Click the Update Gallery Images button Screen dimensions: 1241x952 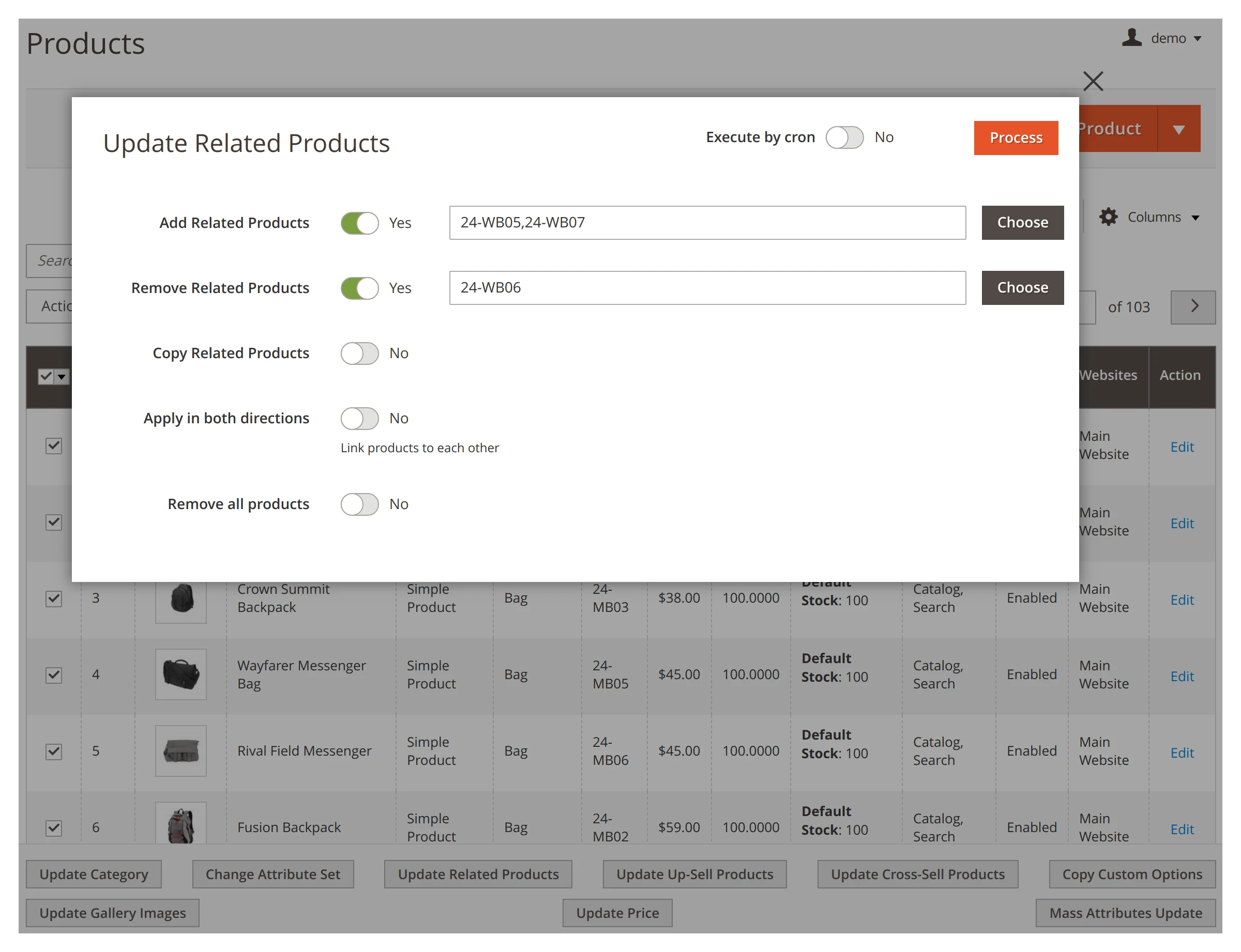coord(112,913)
